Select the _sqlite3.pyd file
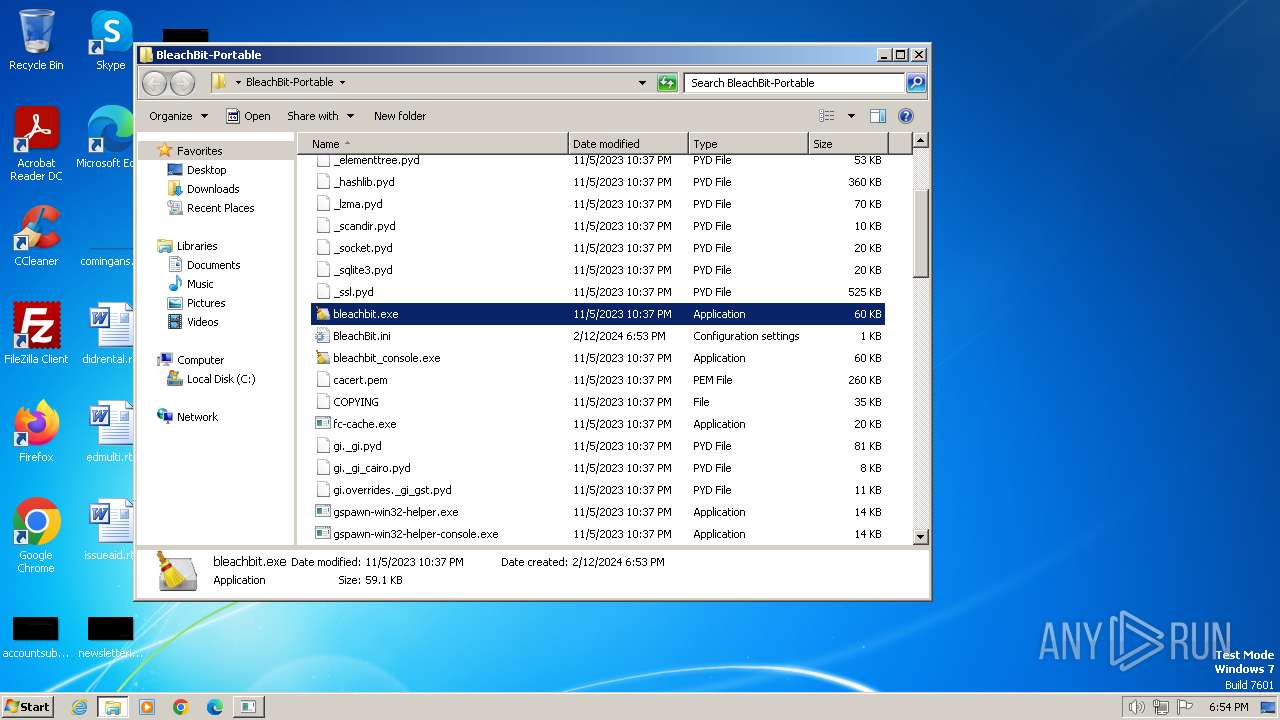 [x=363, y=270]
